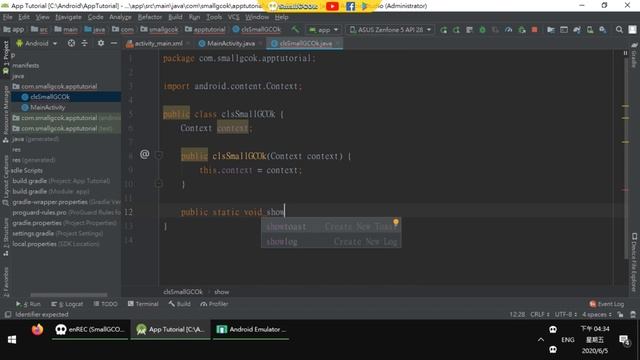Open the Terminal tool window
The width and height of the screenshot is (640, 360).
pyautogui.click(x=143, y=304)
